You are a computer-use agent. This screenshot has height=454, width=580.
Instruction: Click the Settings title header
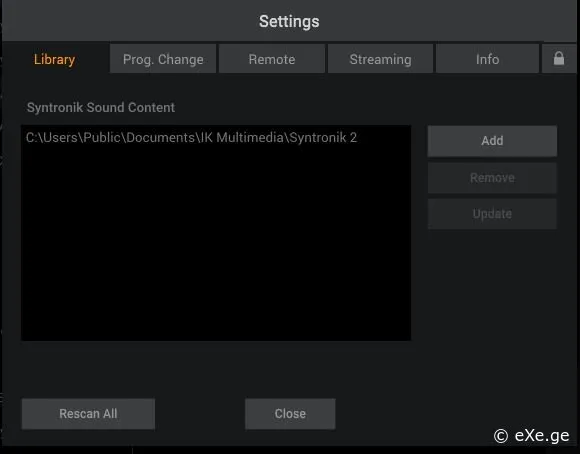coord(289,21)
